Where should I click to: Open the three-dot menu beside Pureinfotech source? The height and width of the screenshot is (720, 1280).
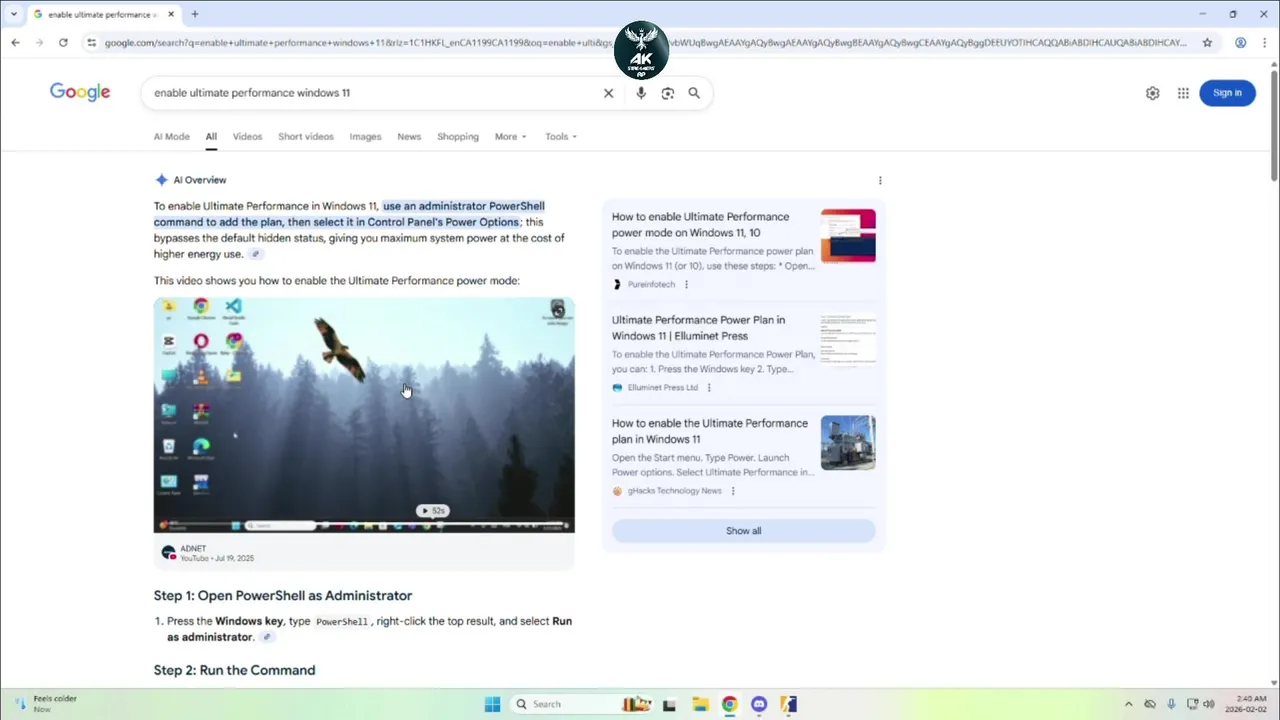pos(686,285)
